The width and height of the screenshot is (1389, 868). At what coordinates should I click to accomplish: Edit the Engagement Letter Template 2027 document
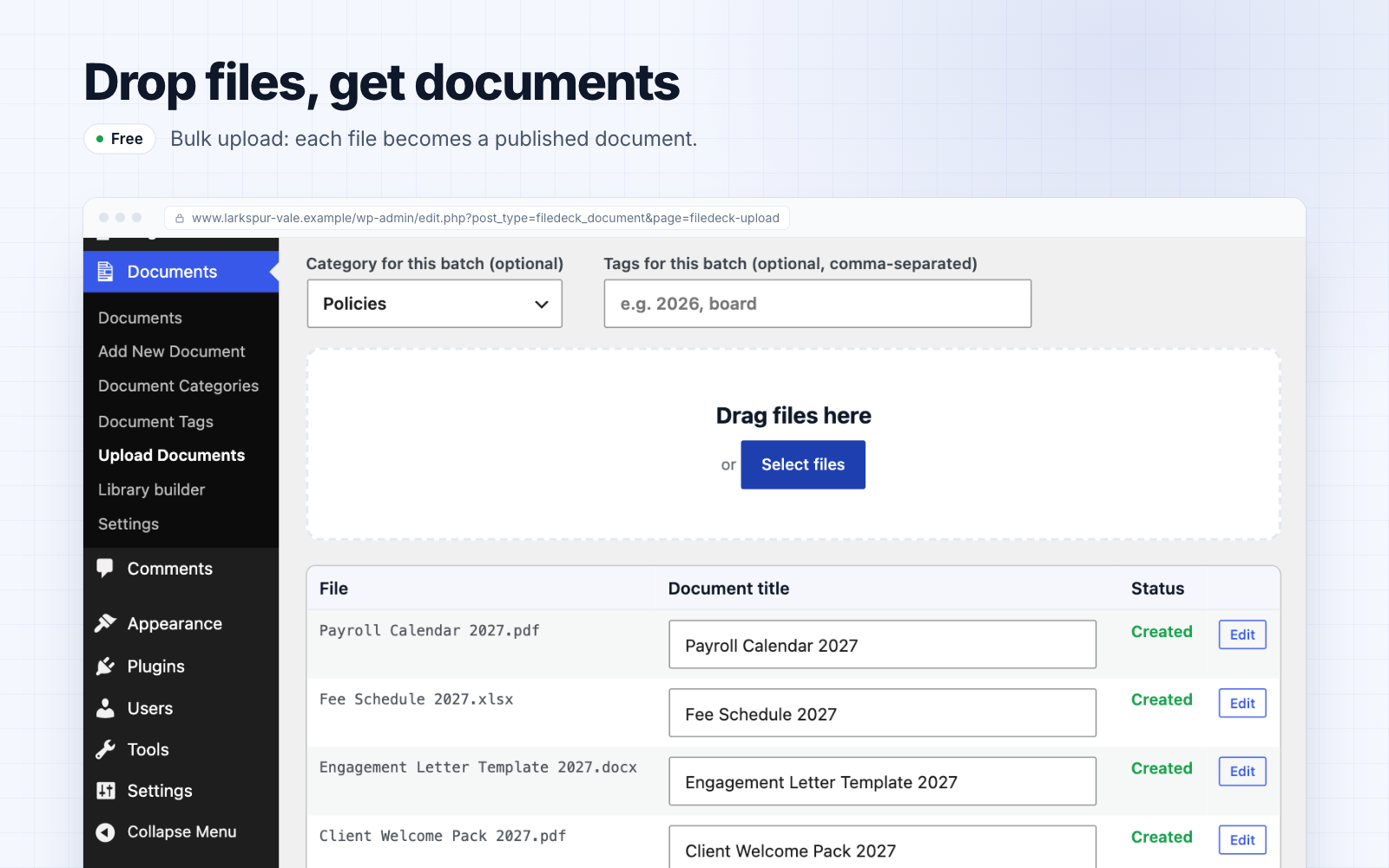pos(1242,771)
